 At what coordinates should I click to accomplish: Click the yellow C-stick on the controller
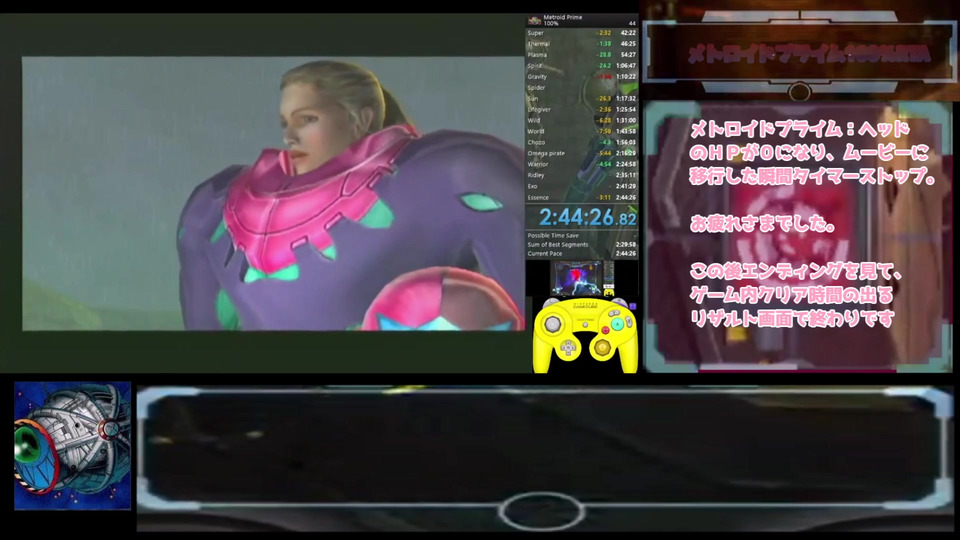tap(602, 348)
